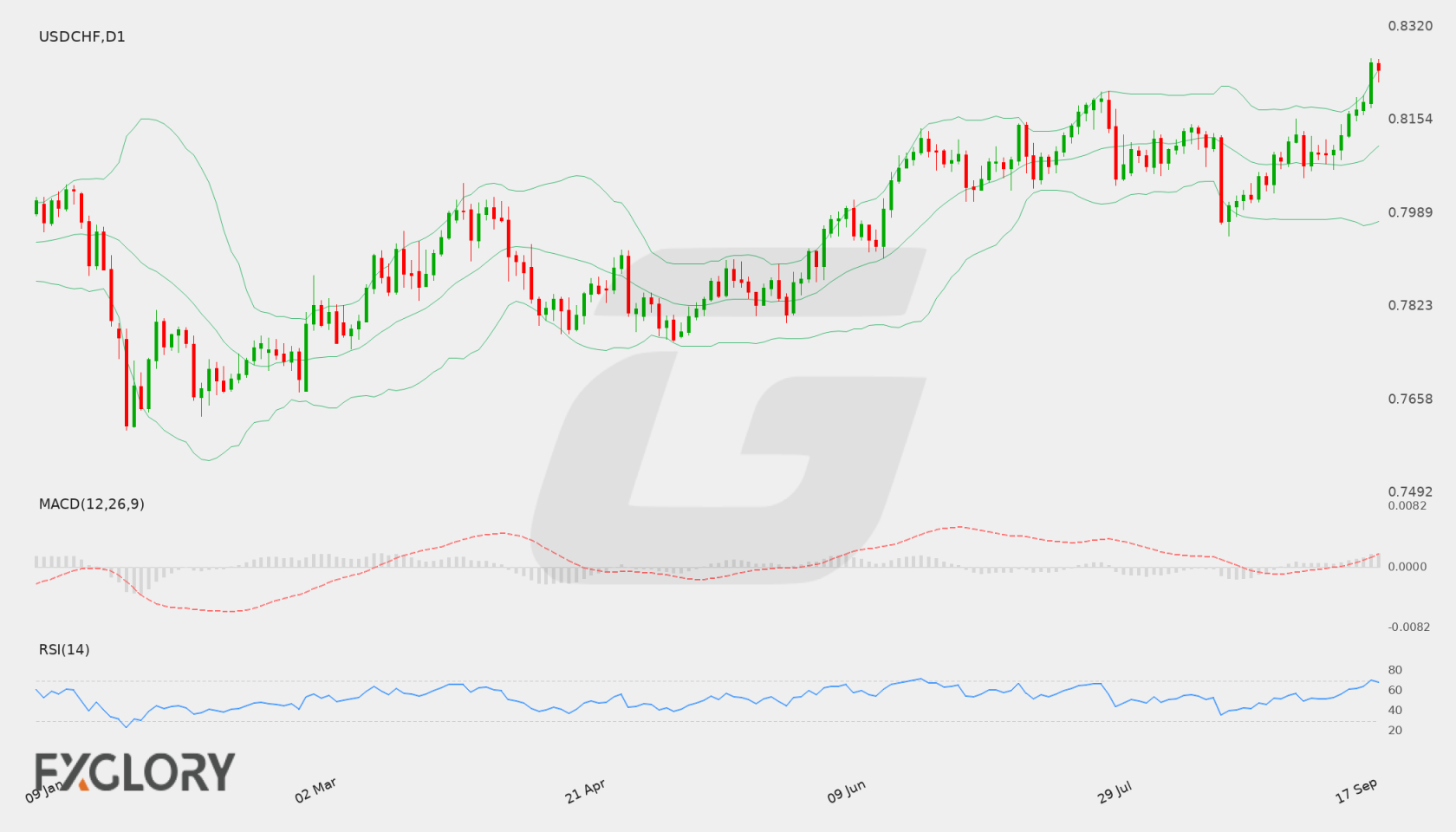Click the RSI(14) indicator label
The image size is (1456, 832).
(x=64, y=649)
